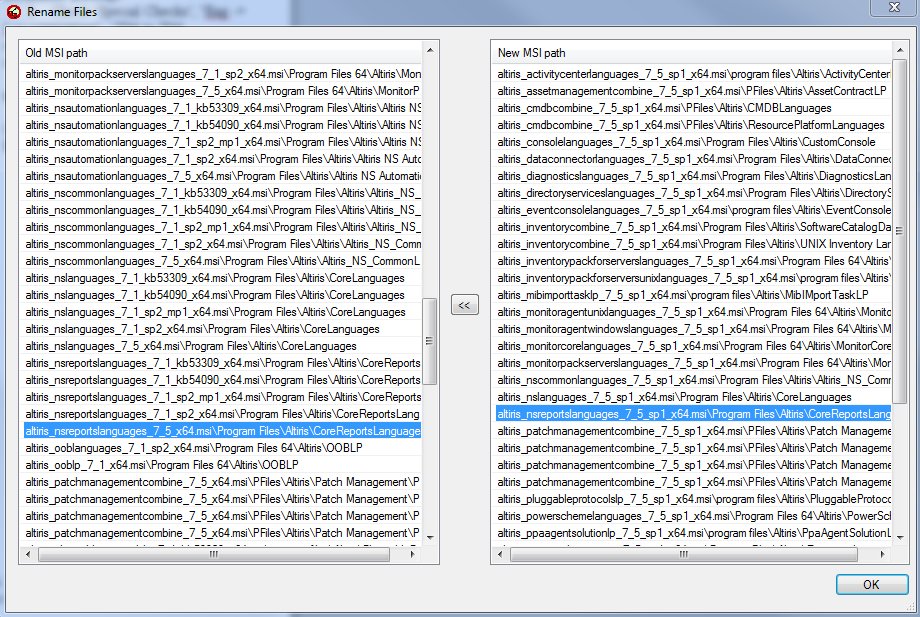Click left arrow of Old MSI horizontal scrollbar
Image resolution: width=920 pixels, height=617 pixels.
28,554
